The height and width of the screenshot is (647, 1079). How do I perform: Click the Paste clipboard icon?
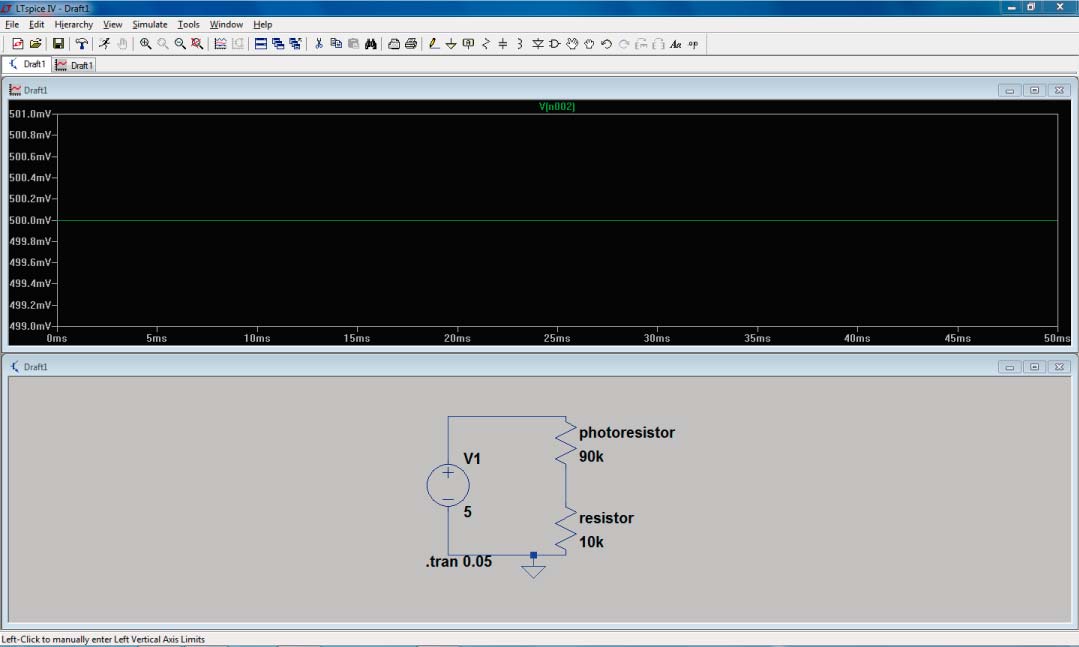(353, 44)
